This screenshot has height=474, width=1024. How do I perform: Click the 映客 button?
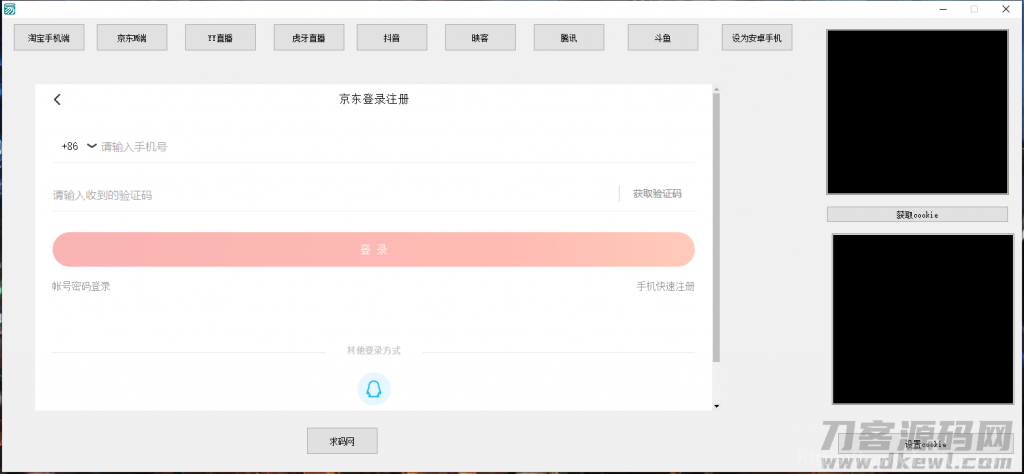click(481, 38)
